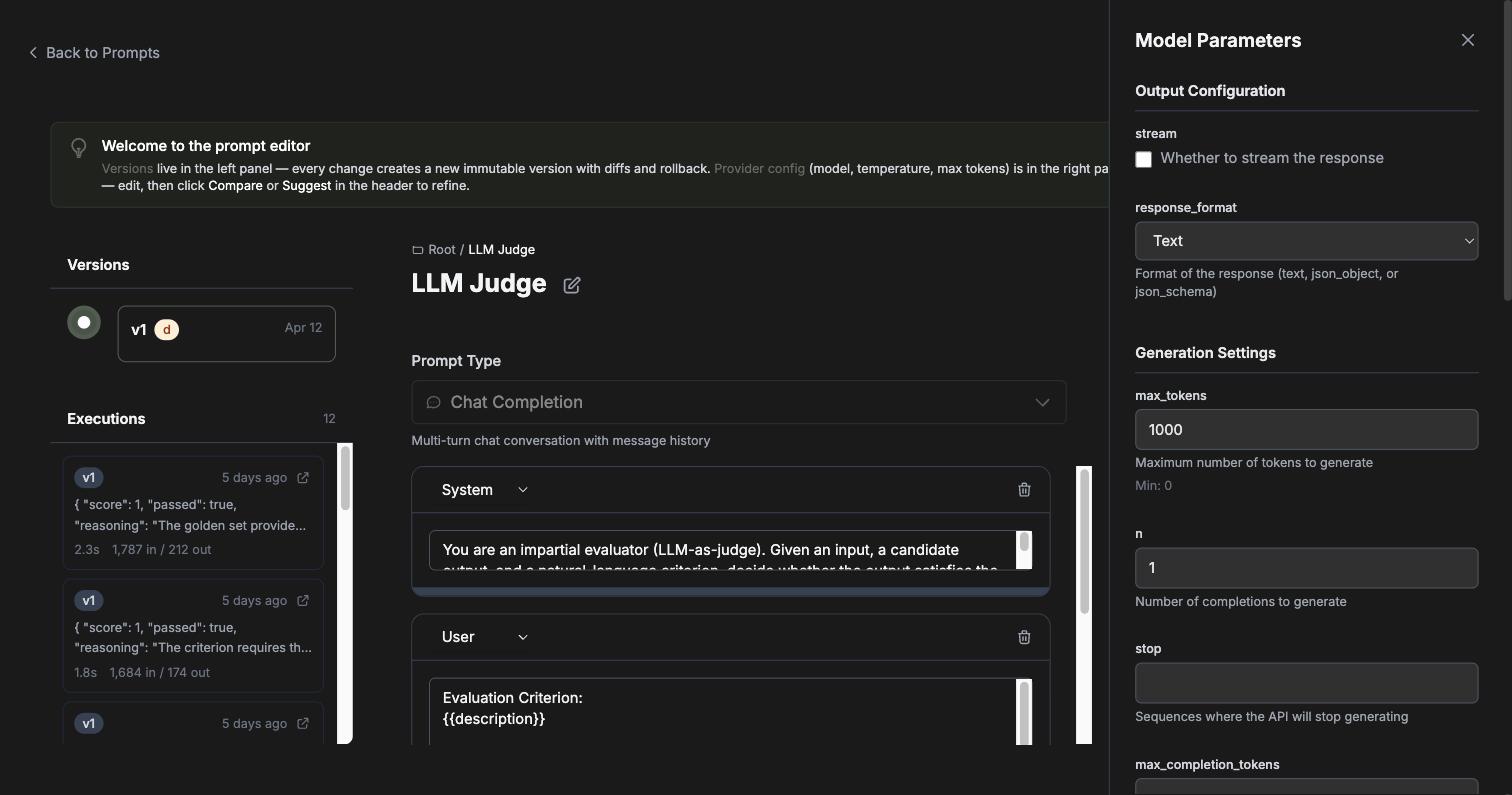Open the execution with 1,684 in tokens
The image size is (1512, 795).
click(193, 636)
